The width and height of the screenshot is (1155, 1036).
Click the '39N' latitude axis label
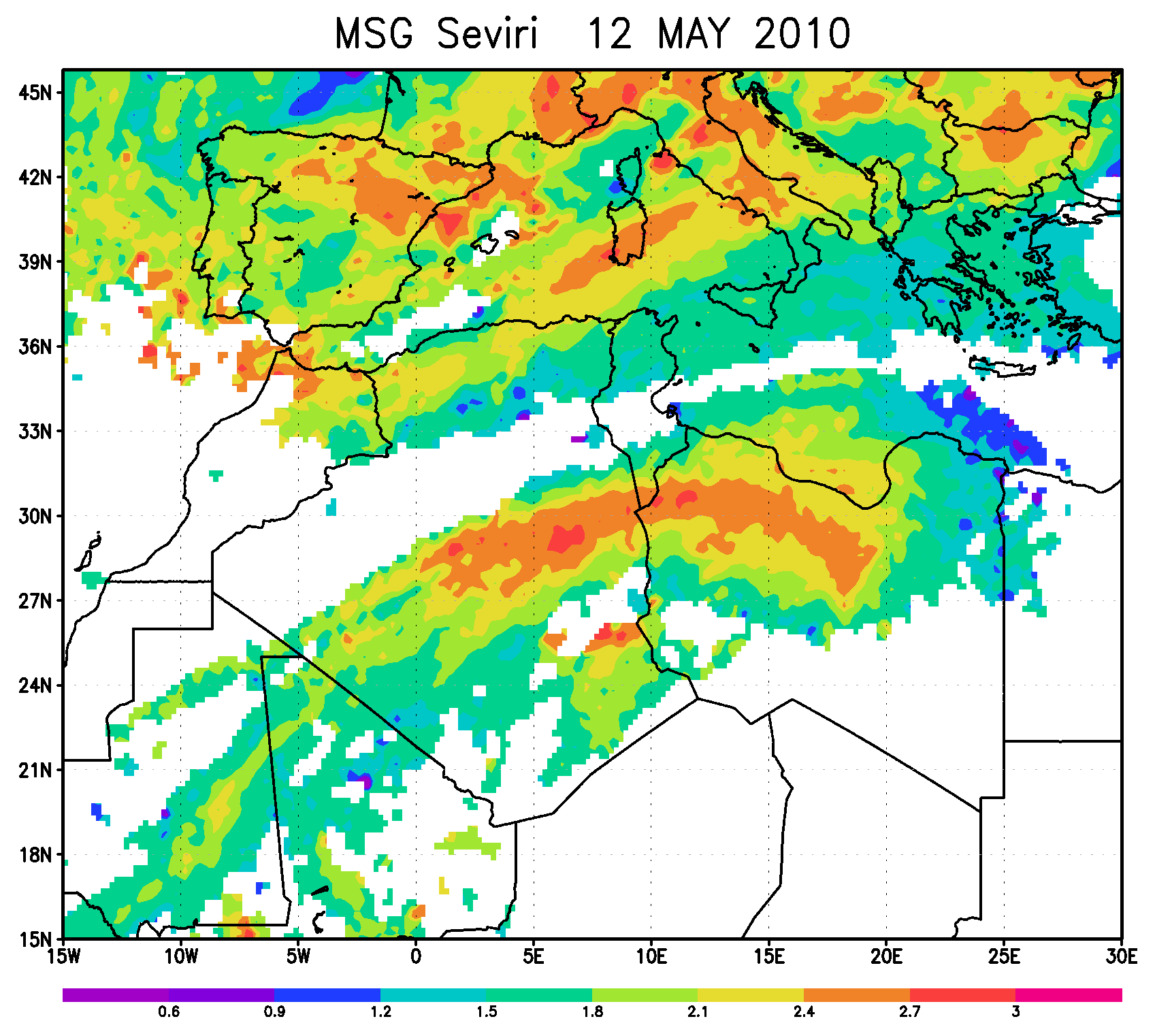coord(36,262)
